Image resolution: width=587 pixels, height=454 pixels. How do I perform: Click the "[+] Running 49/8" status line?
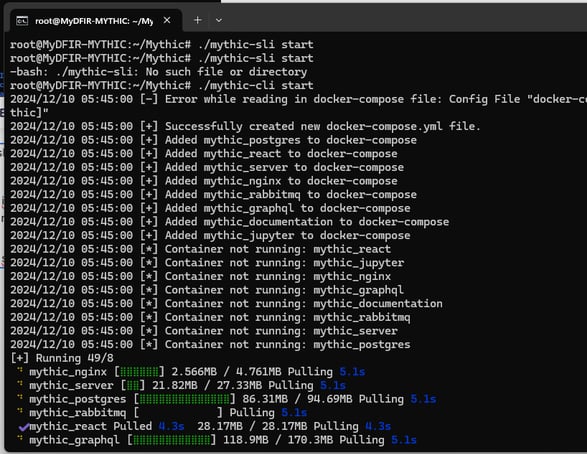tap(62, 358)
